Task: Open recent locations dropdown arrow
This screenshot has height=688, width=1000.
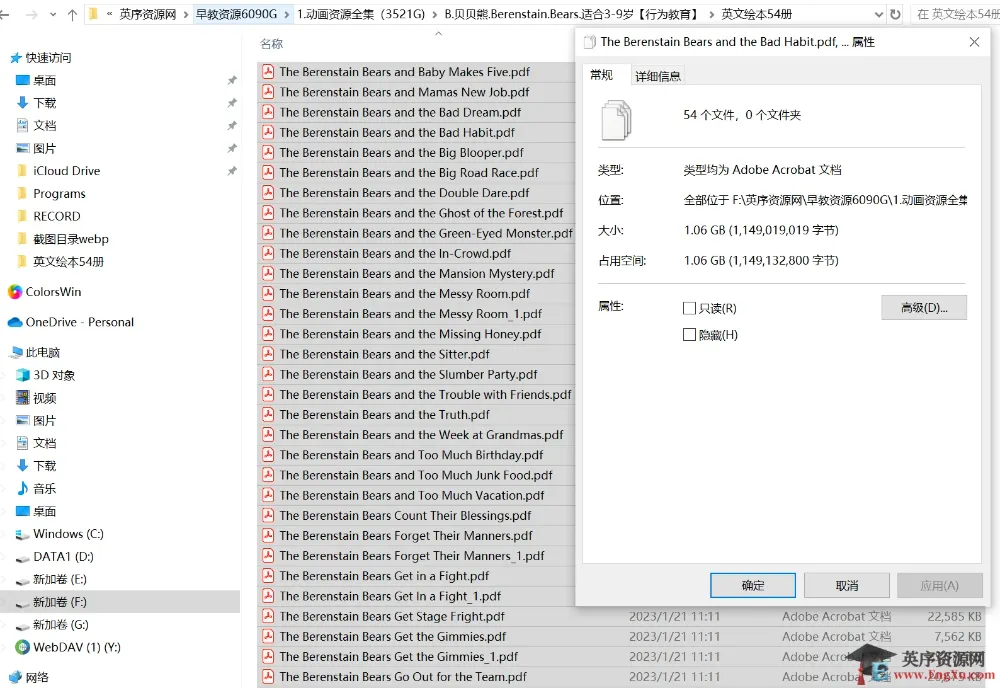Action: click(52, 14)
